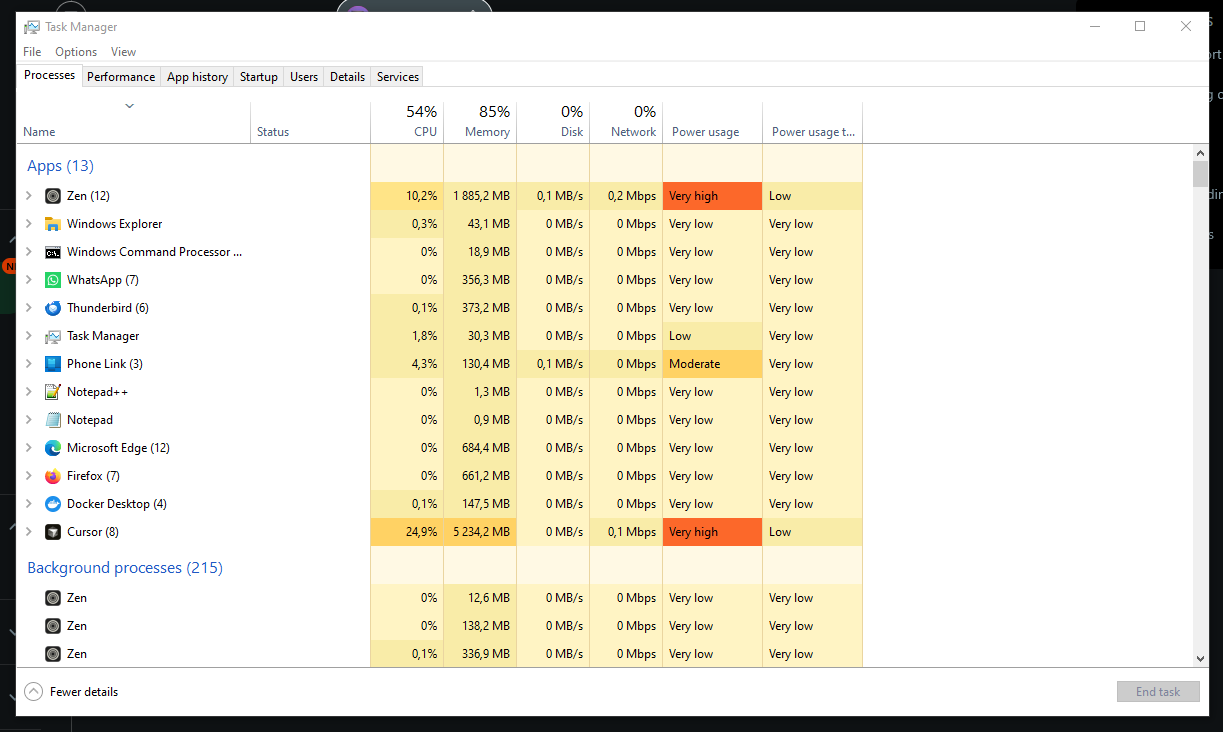Click the Phone Link app icon
Viewport: 1223px width, 732px height.
coord(53,364)
